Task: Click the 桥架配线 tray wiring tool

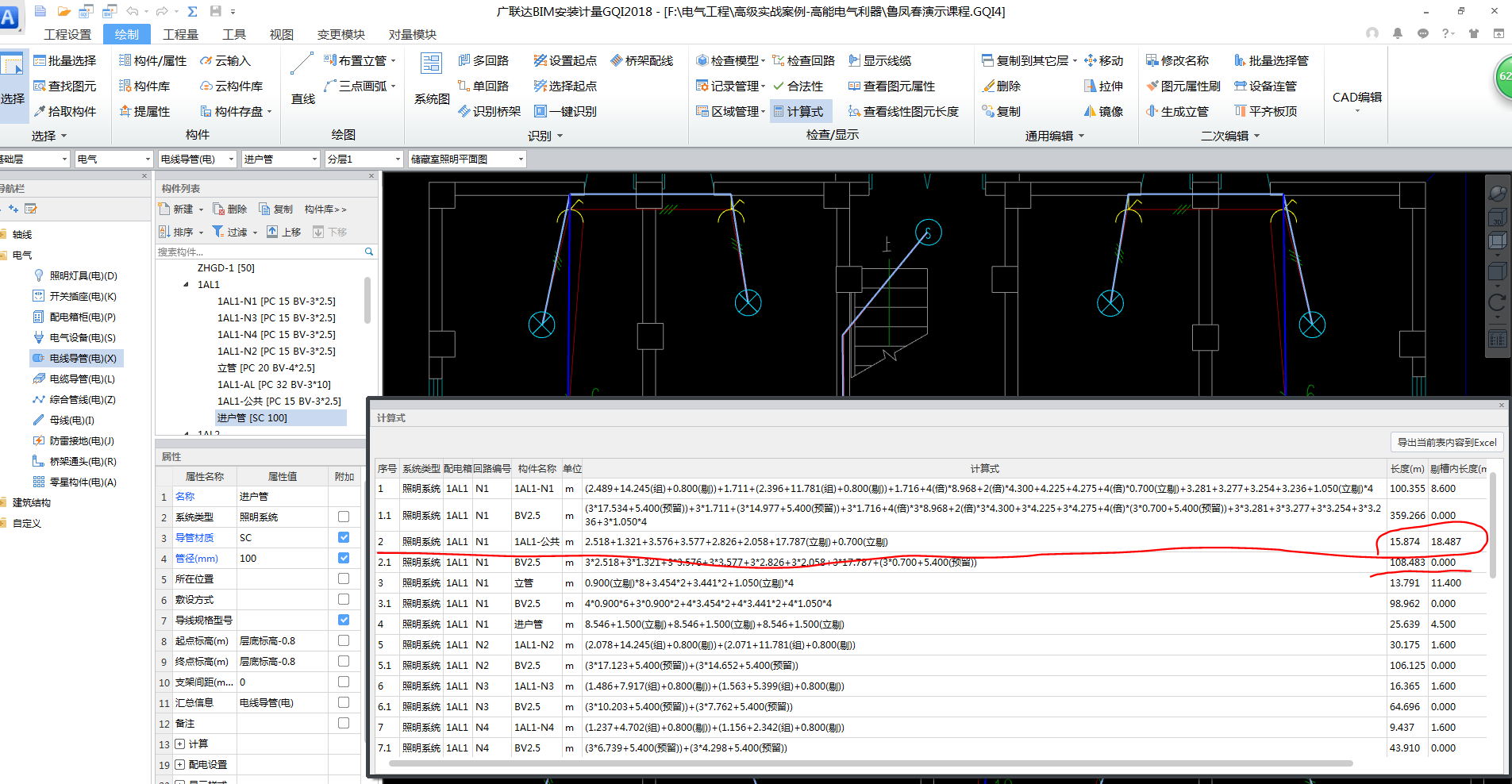Action: tap(641, 60)
